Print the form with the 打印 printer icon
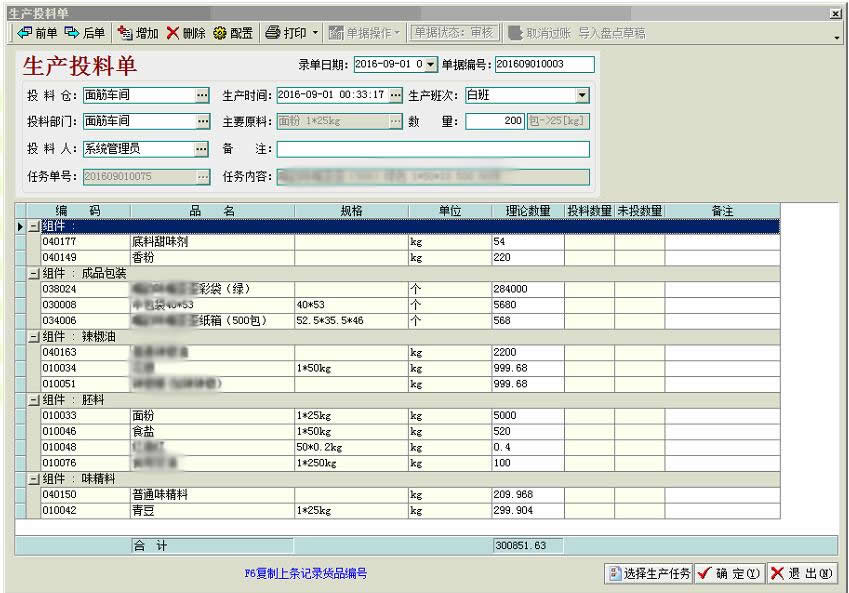 tap(287, 33)
